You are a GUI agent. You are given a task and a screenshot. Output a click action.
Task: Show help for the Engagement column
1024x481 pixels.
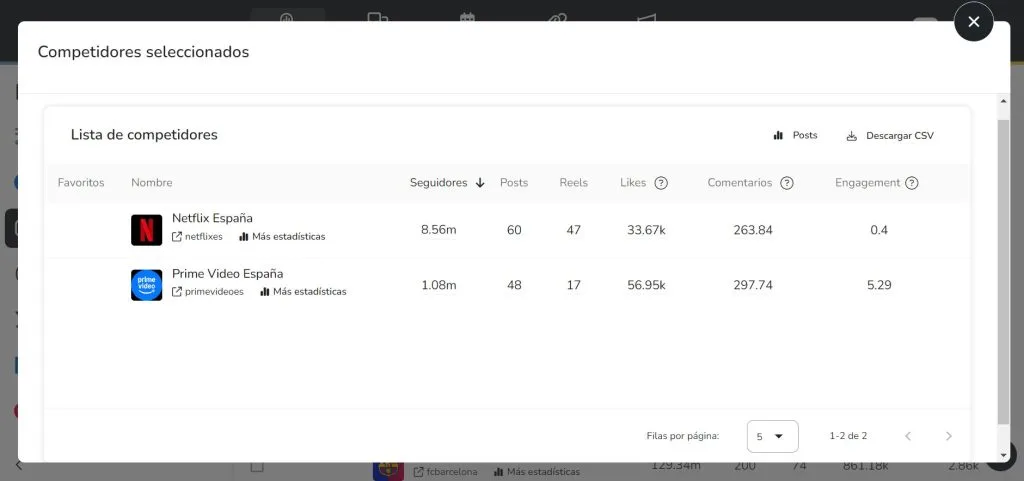(x=912, y=183)
